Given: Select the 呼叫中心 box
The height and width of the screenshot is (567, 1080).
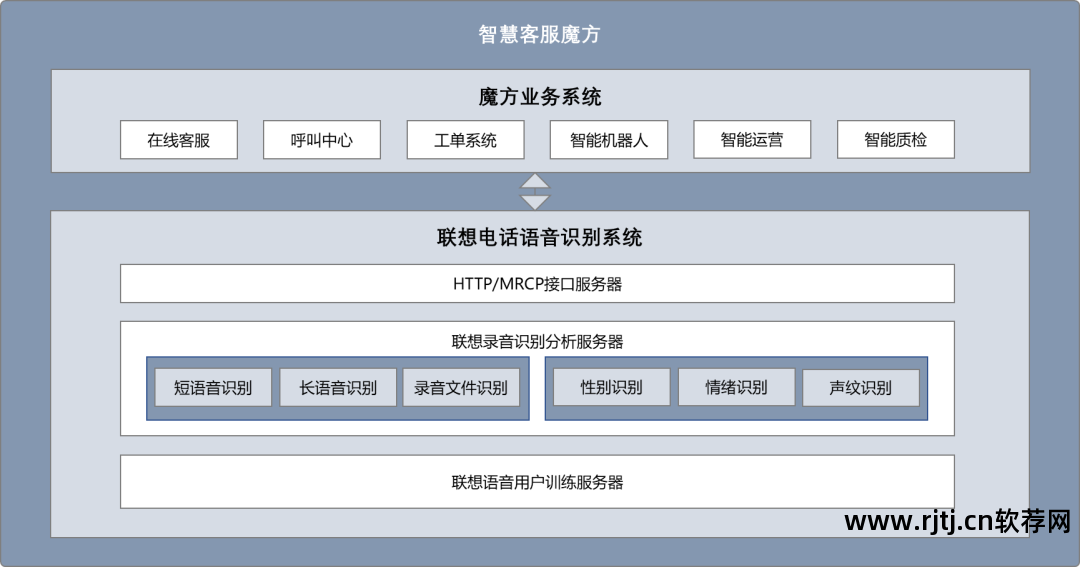Looking at the screenshot, I should pyautogui.click(x=322, y=140).
